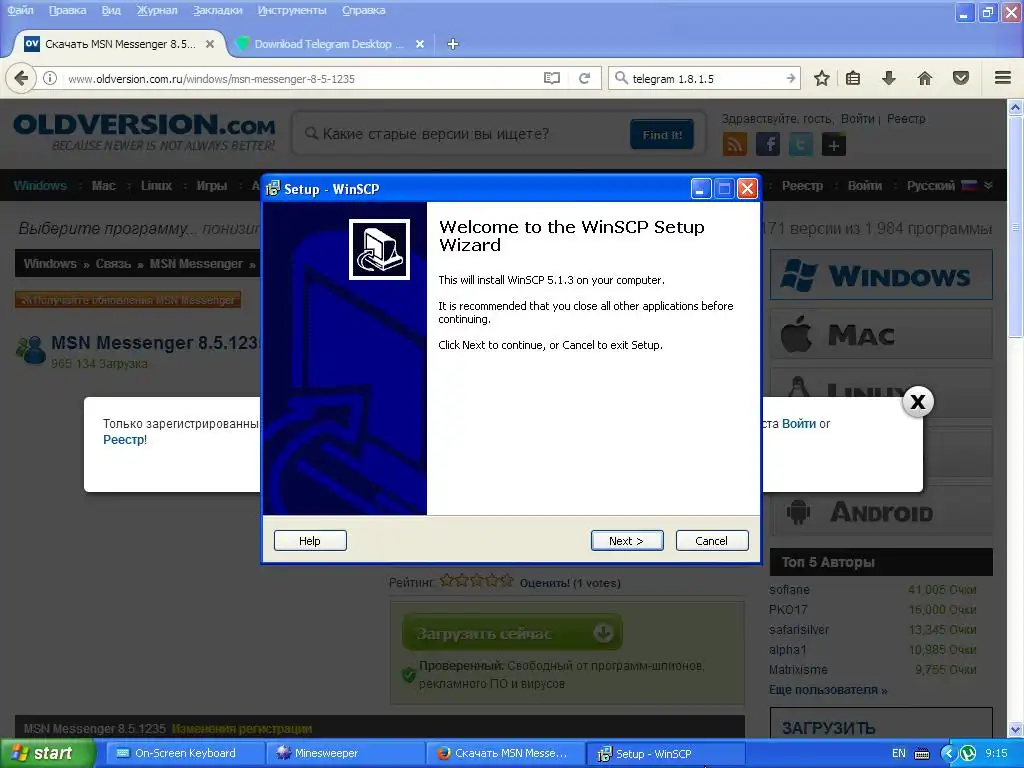Cancel the WinSCP setup
The width and height of the screenshot is (1024, 768).
(x=712, y=541)
